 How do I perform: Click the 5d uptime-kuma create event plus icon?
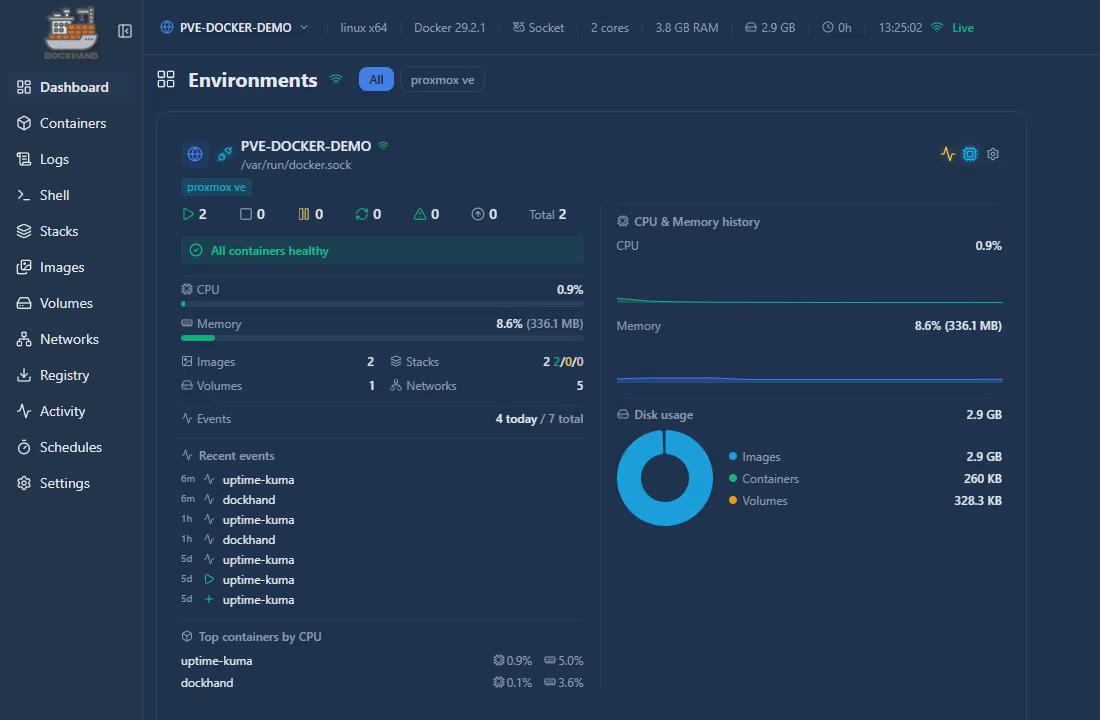[209, 599]
